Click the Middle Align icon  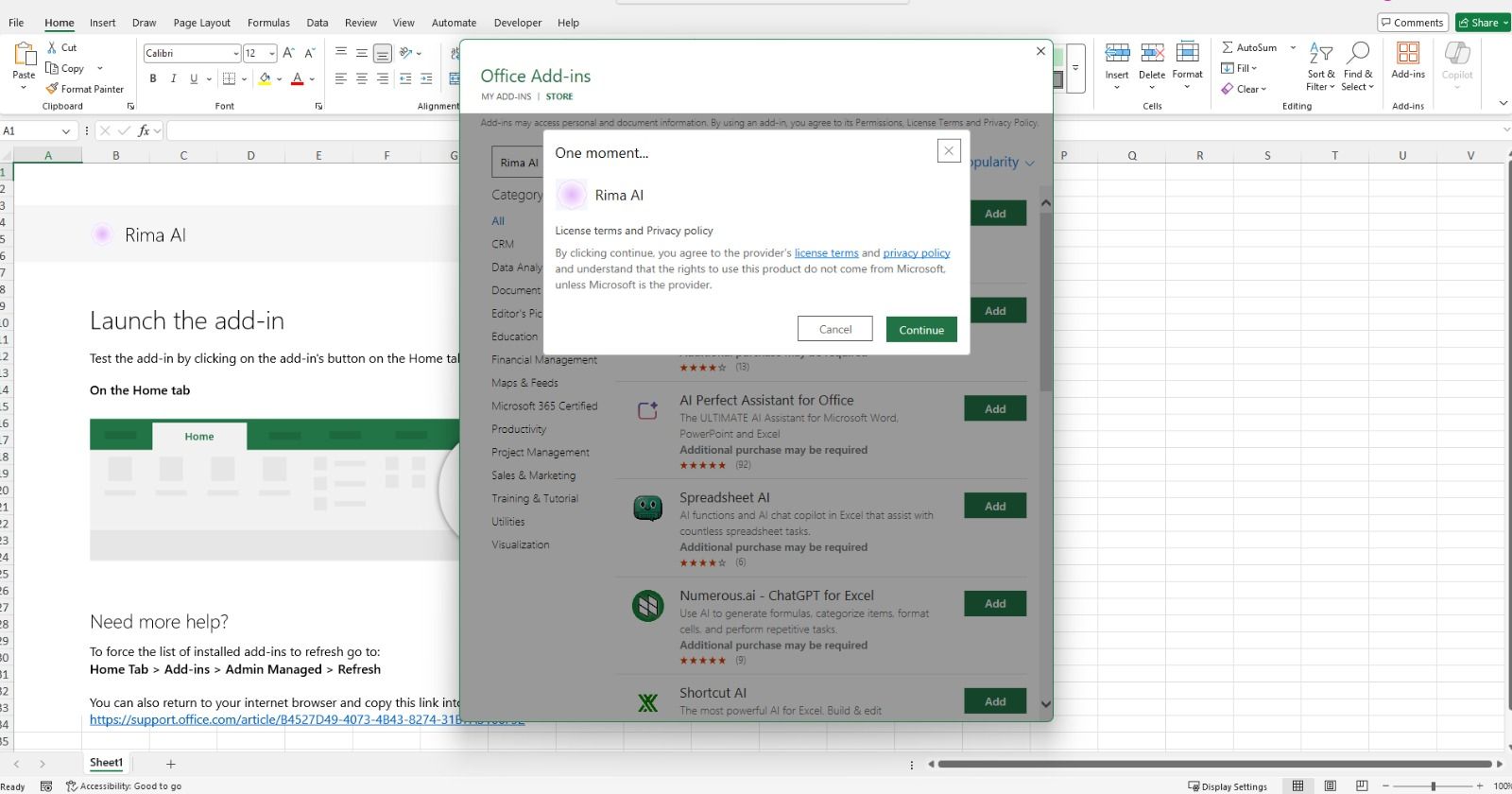362,53
